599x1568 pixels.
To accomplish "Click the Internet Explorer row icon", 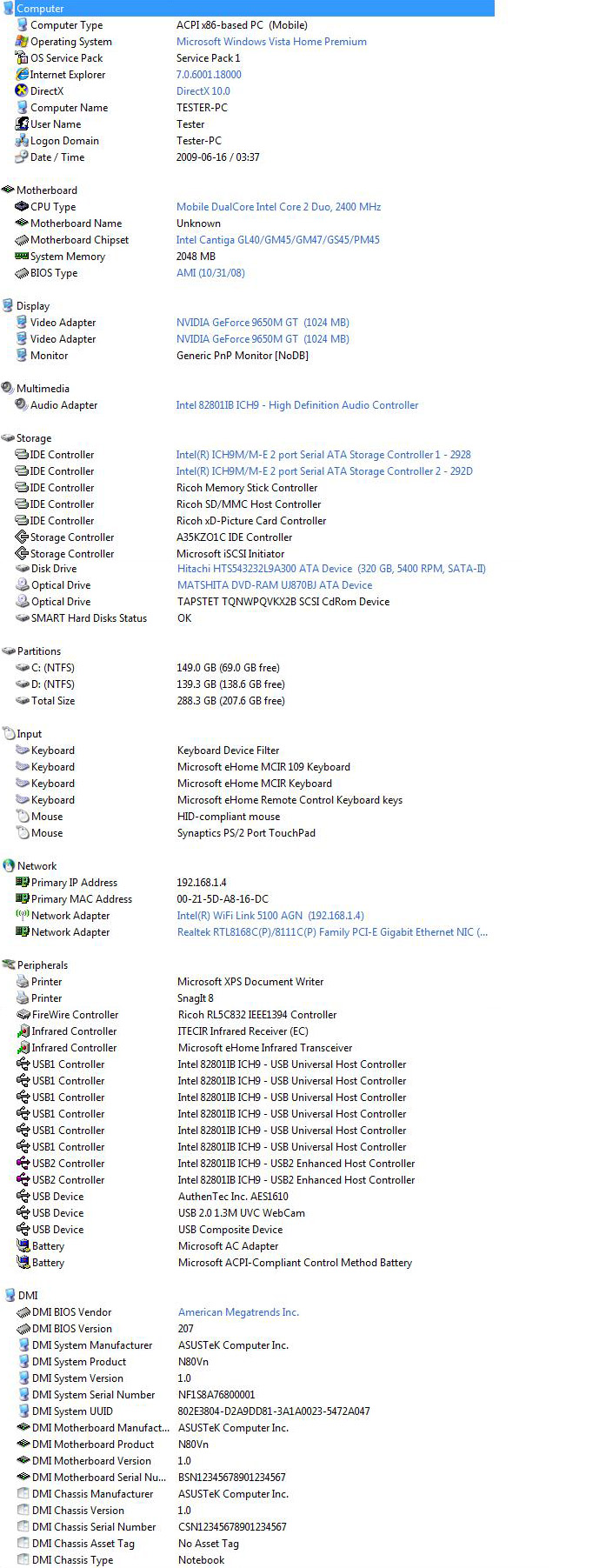I will (x=22, y=75).
